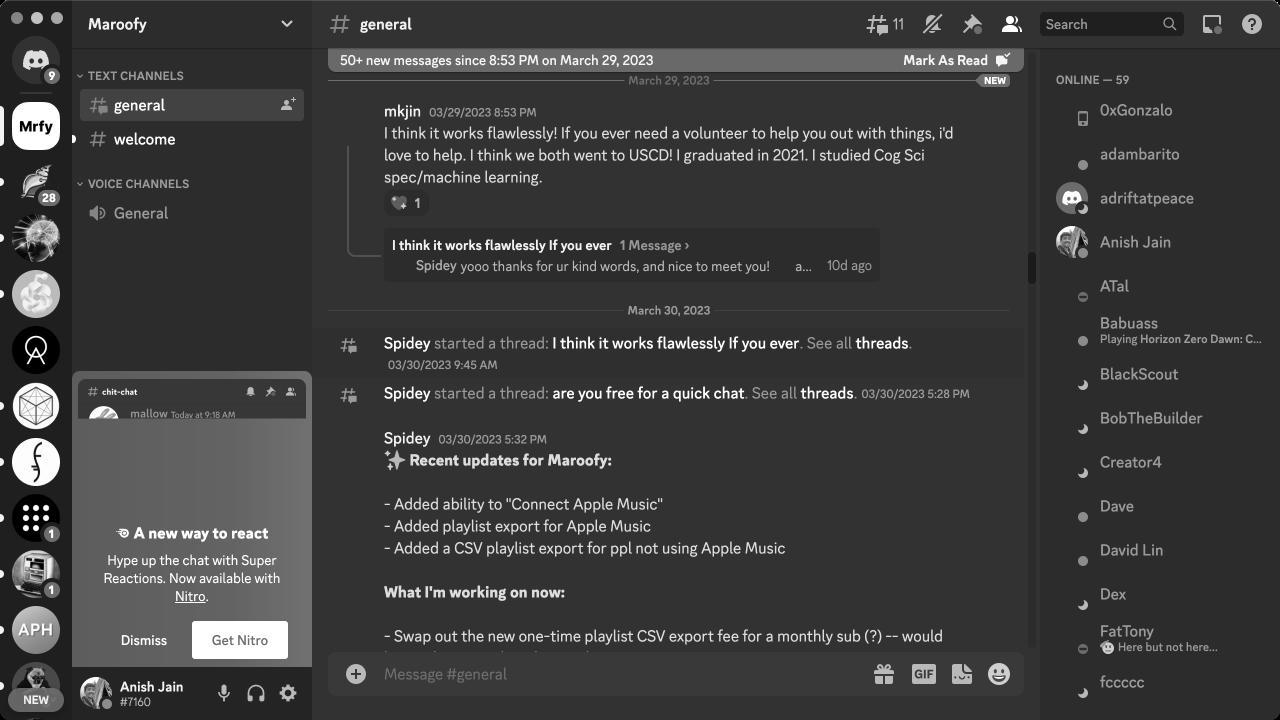Click Spidey name in 9:45 AM thread notice
Image resolution: width=1280 pixels, height=720 pixels.
point(407,343)
